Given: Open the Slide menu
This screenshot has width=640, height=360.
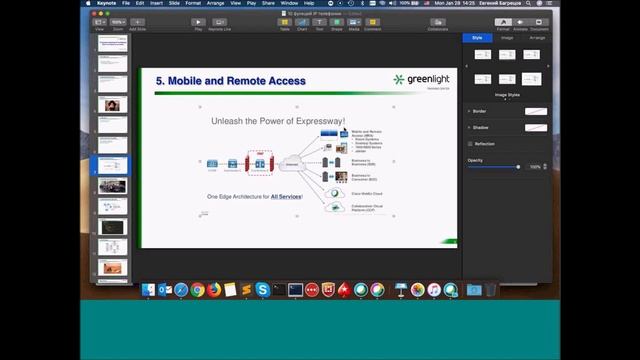Looking at the screenshot, I should point(174,3).
